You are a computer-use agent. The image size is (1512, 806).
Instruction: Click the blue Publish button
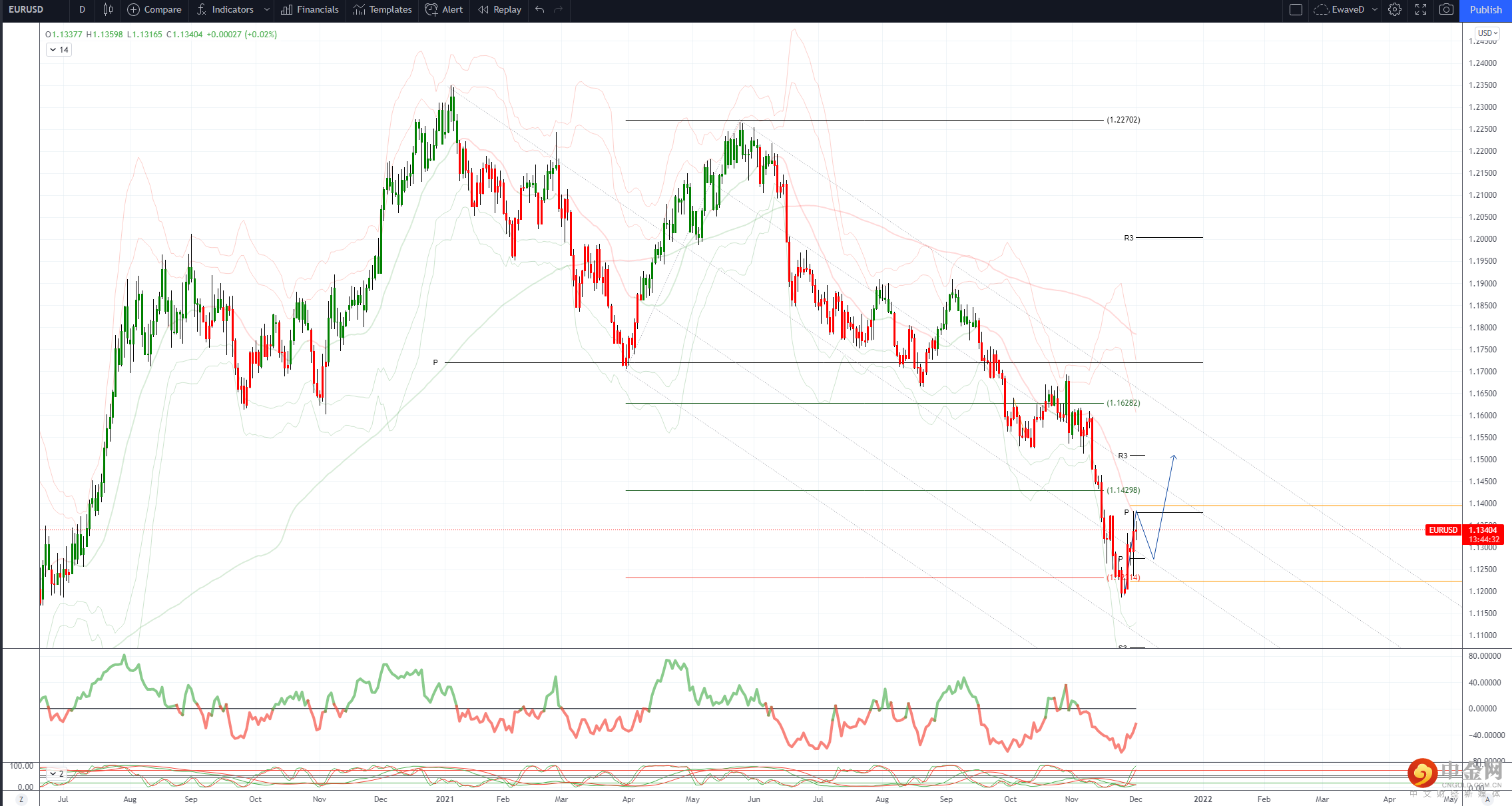pos(1485,9)
